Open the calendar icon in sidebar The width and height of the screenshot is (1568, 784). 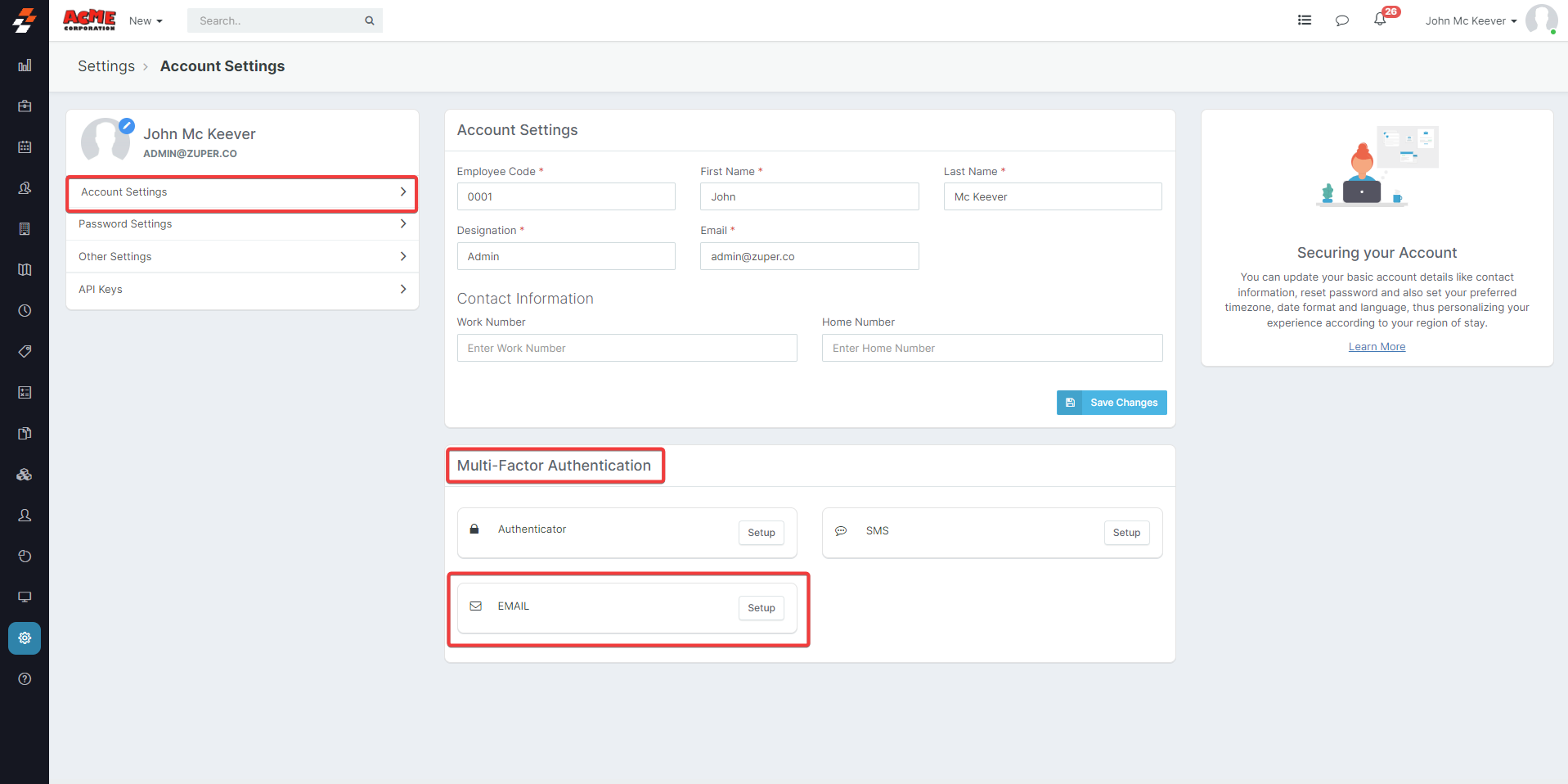click(x=25, y=147)
